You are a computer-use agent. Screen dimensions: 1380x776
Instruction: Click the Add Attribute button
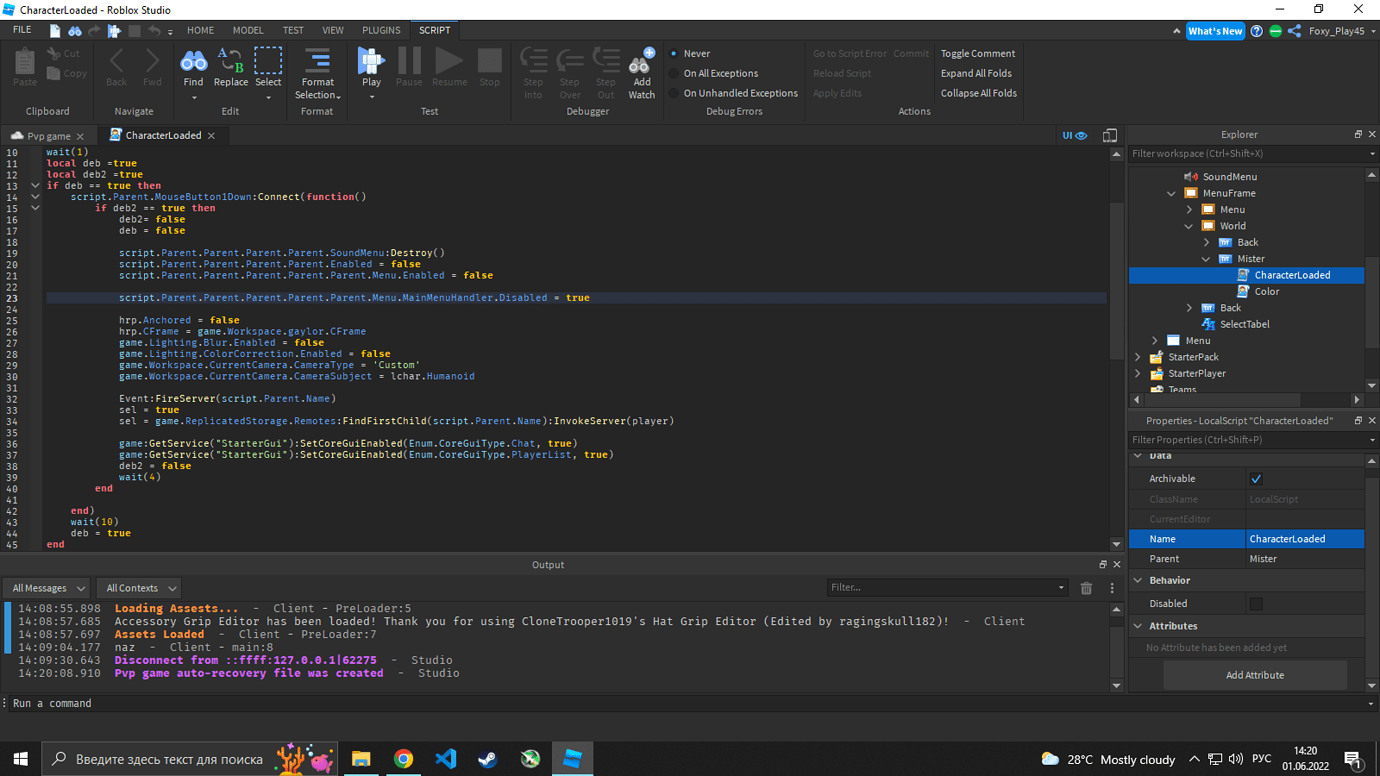(1254, 675)
